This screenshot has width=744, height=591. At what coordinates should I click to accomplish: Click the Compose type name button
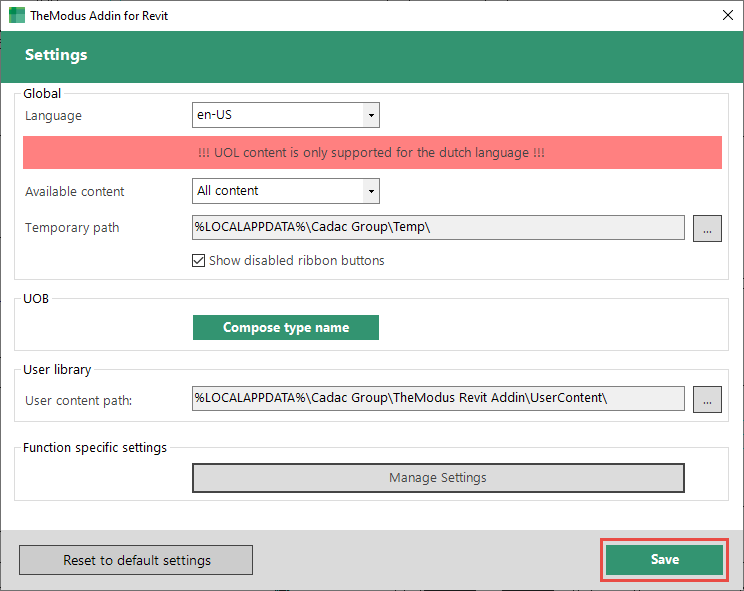pos(286,327)
